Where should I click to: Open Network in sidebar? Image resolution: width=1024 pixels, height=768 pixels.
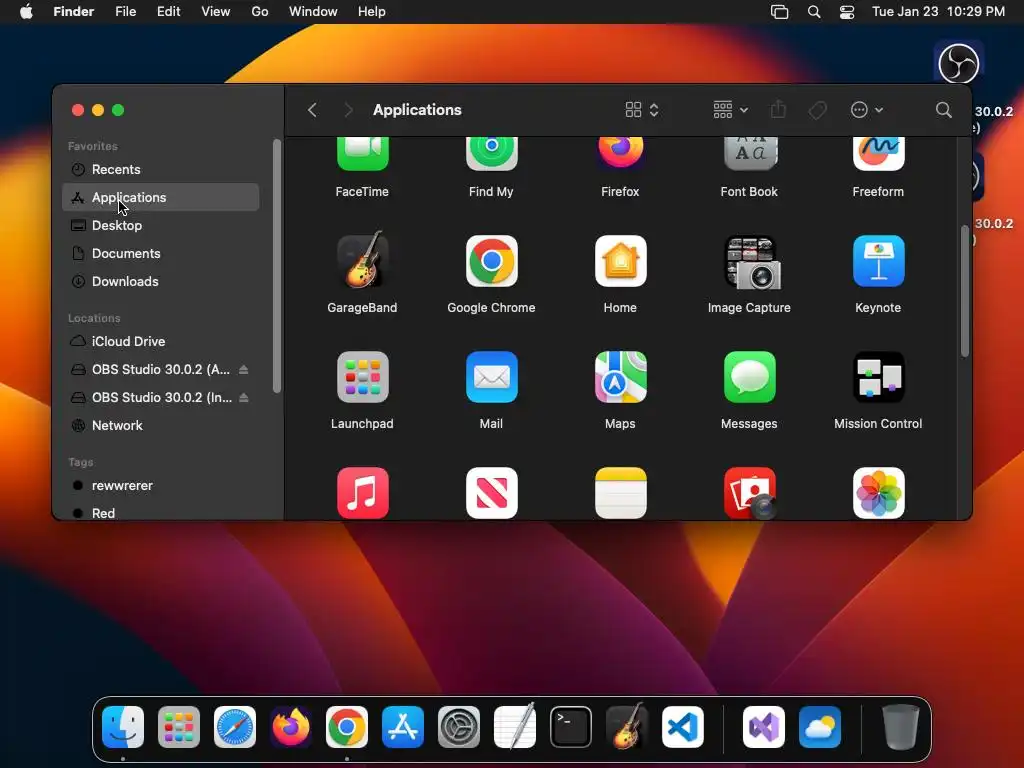pyautogui.click(x=161, y=425)
